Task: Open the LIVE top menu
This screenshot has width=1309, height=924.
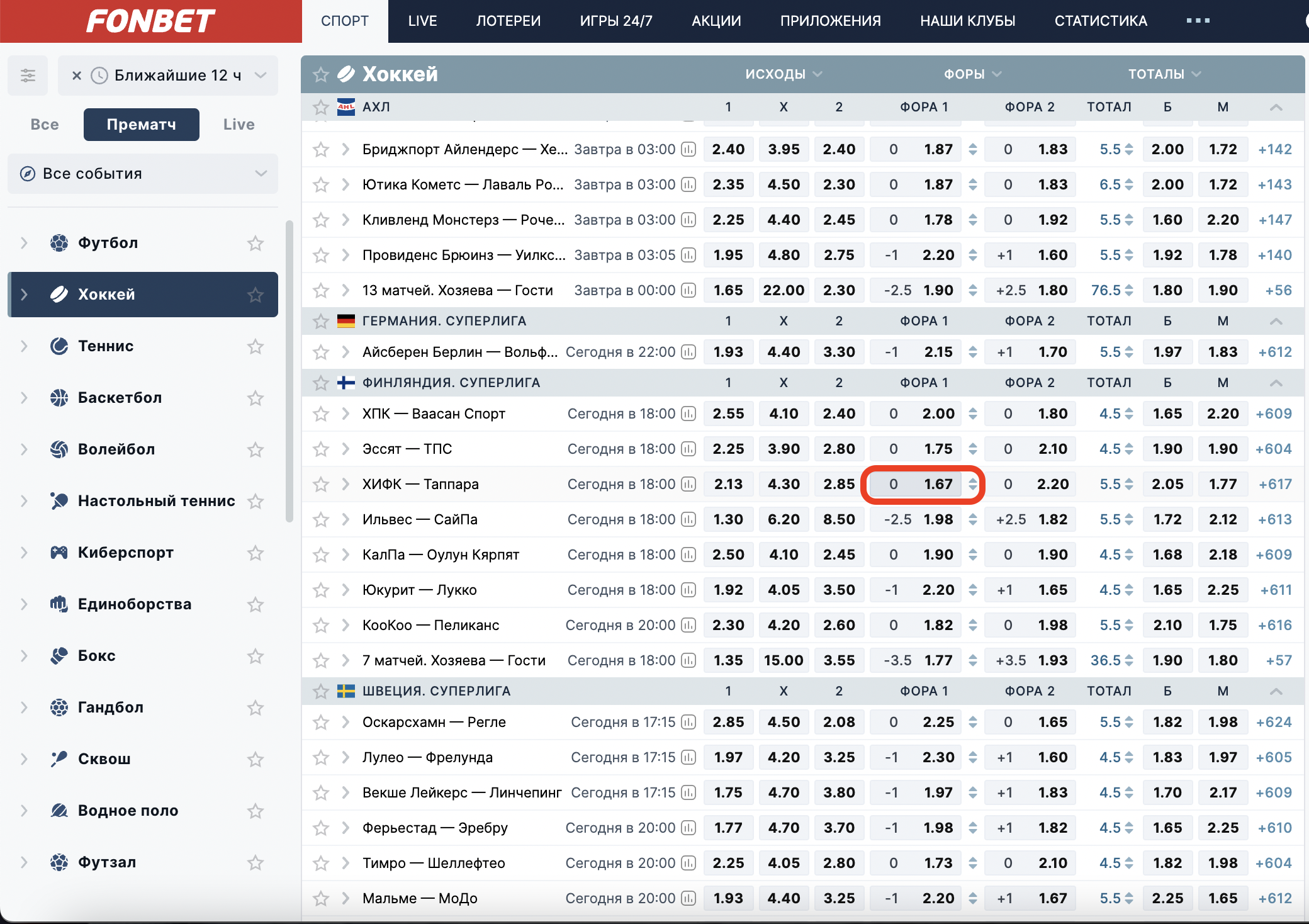Action: coord(422,21)
